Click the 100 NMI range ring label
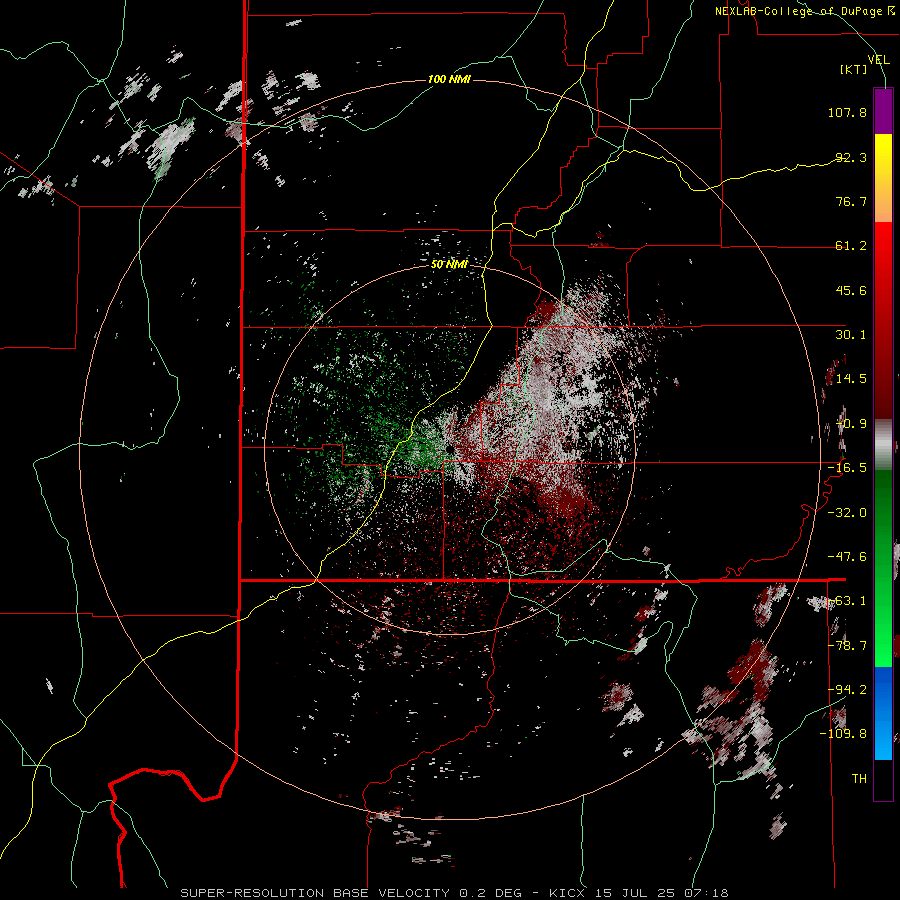Viewport: 900px width, 900px height. 449,79
